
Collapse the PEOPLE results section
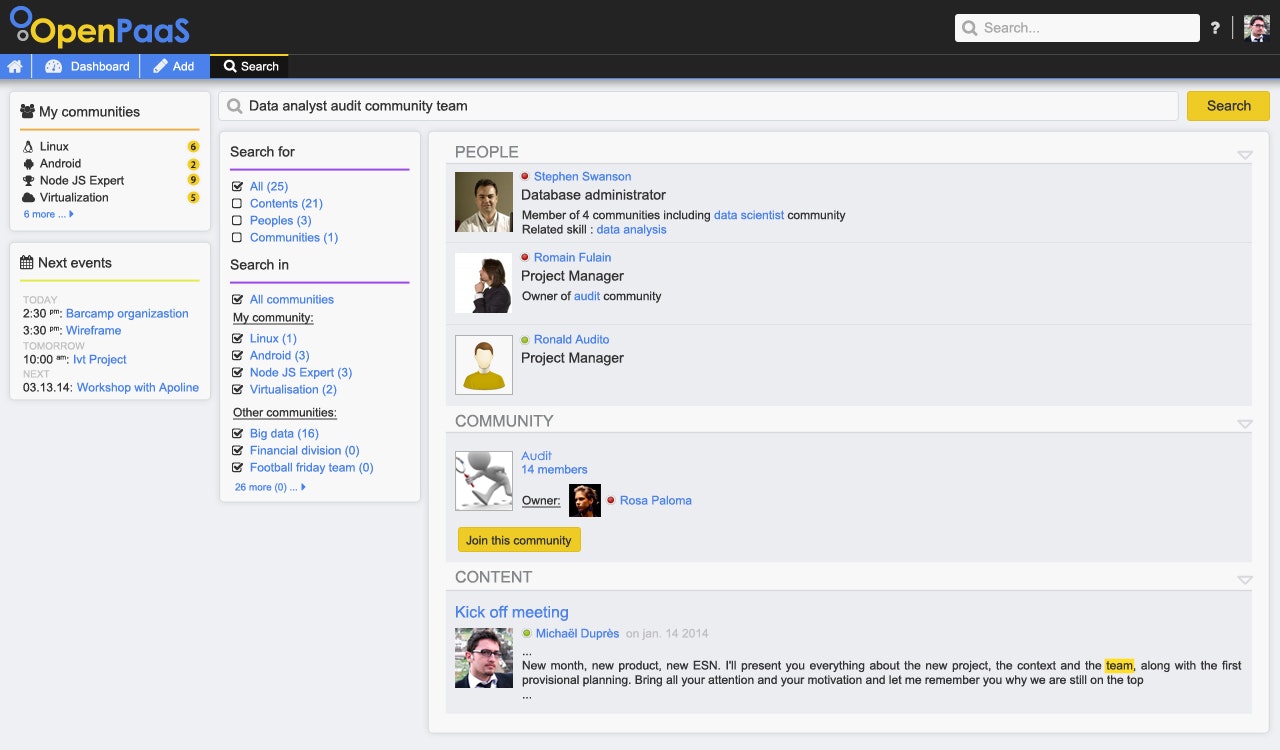click(x=1243, y=153)
